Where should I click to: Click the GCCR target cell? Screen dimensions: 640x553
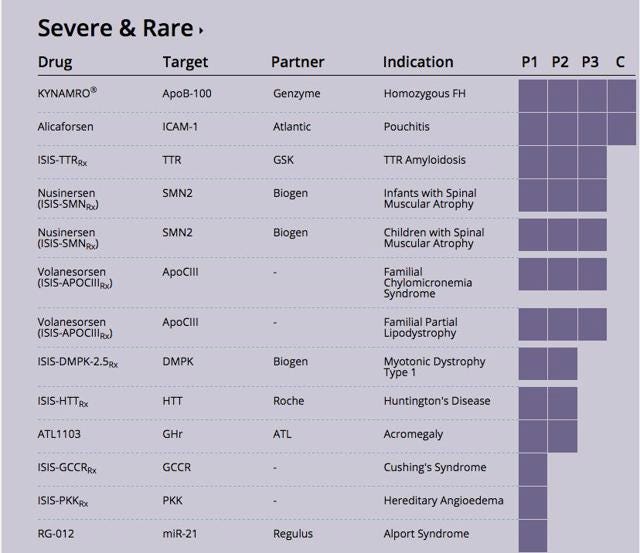click(x=176, y=467)
